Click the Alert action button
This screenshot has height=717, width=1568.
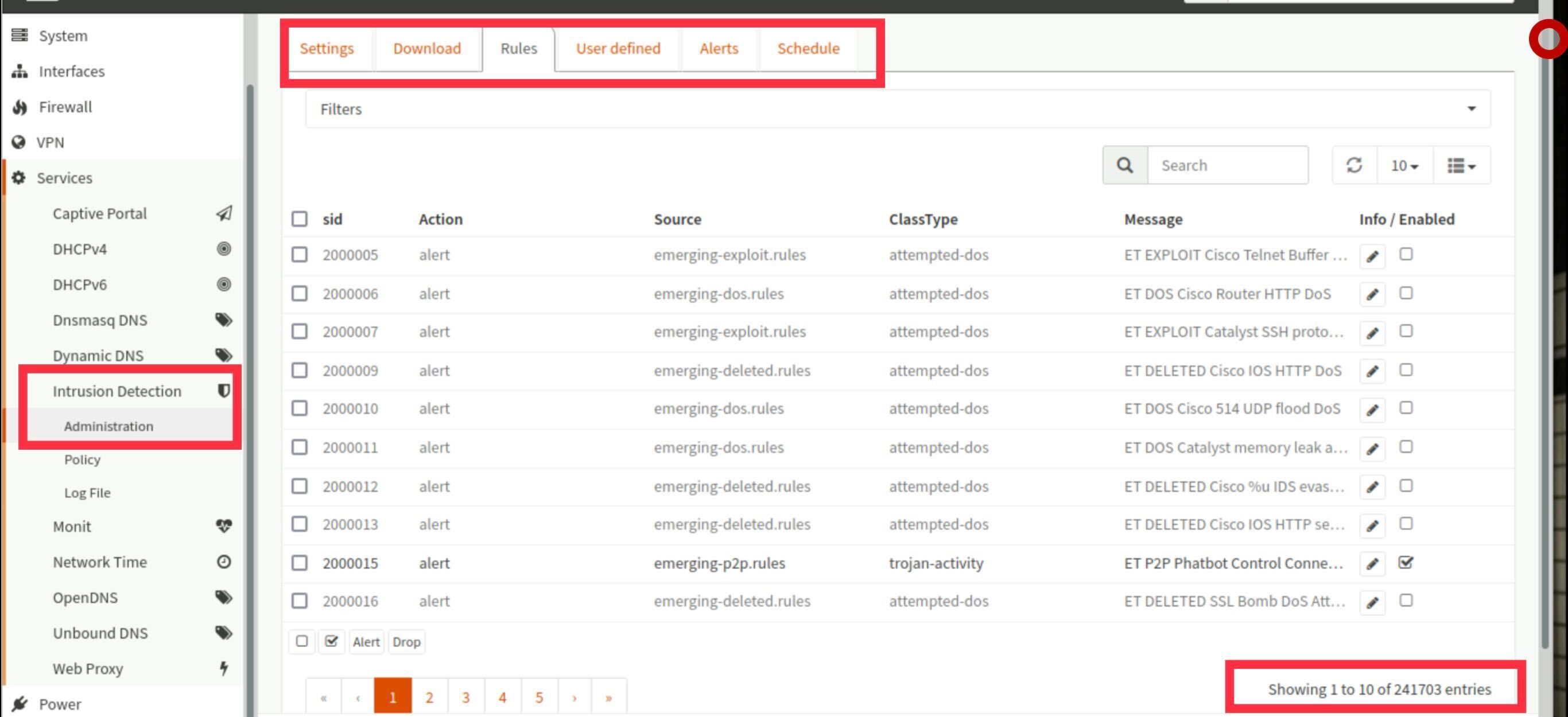(366, 642)
